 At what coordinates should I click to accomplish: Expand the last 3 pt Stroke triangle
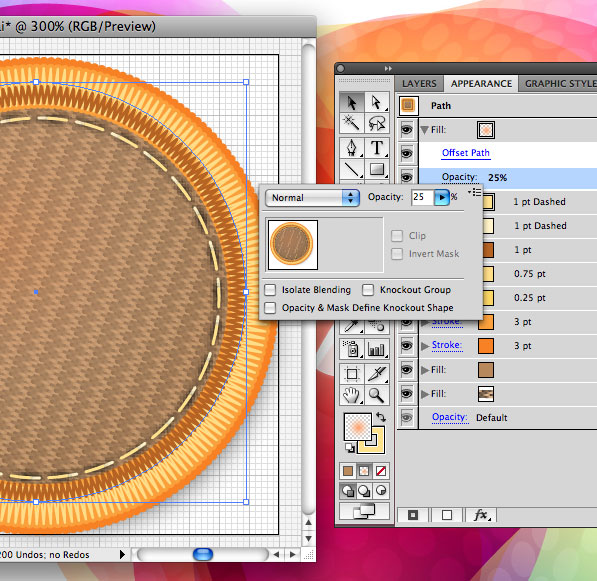[x=425, y=346]
